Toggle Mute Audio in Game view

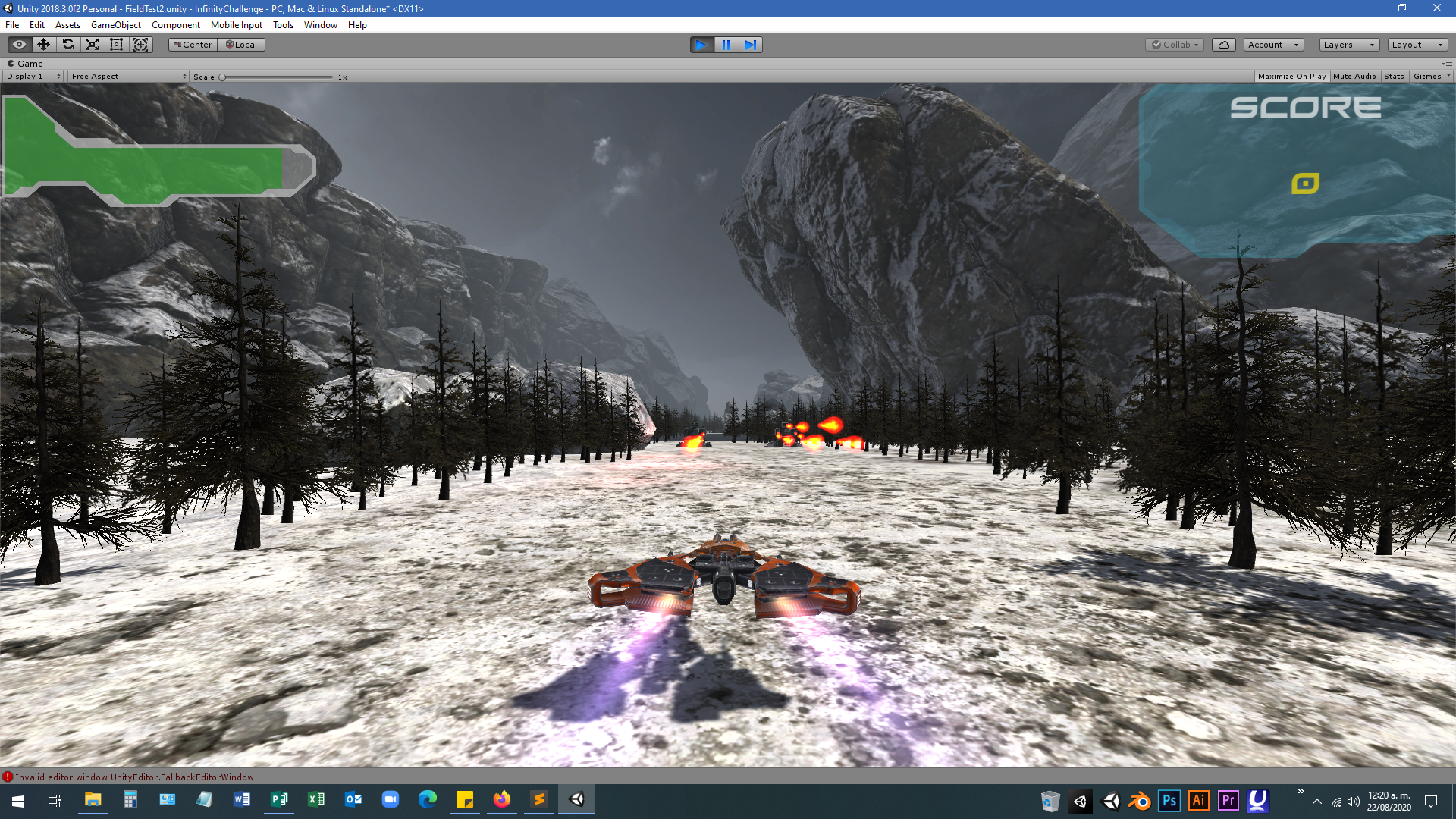click(1354, 77)
